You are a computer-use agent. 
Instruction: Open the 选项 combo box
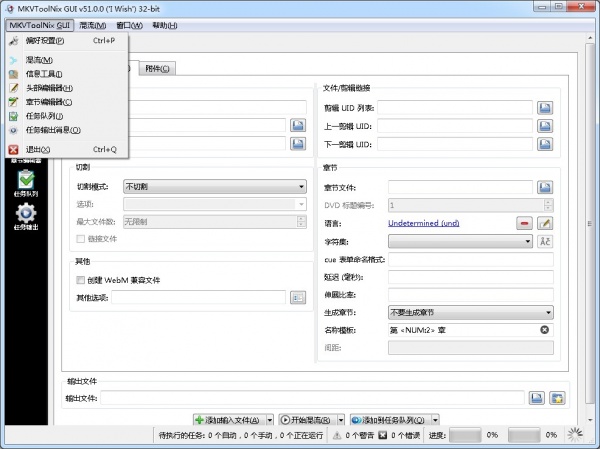click(215, 204)
